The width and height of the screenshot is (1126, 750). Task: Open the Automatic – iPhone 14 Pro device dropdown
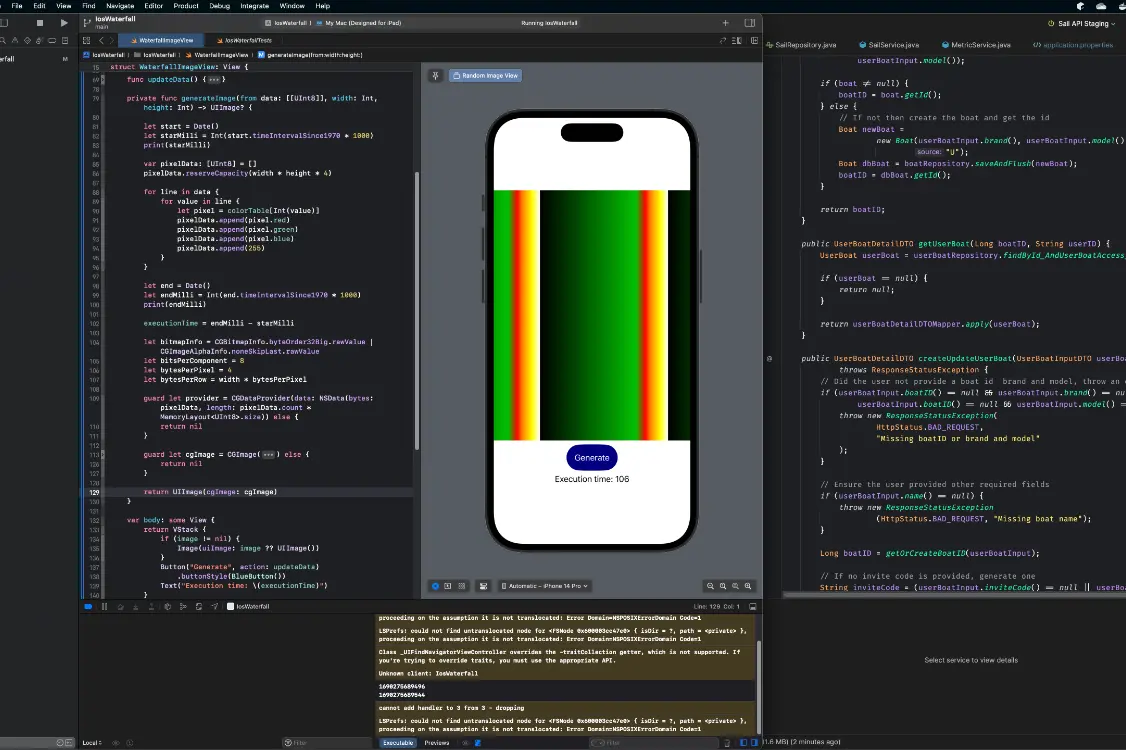545,586
